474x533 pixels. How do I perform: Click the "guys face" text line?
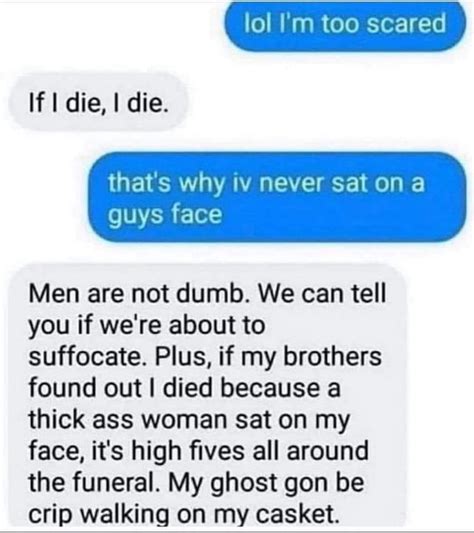[165, 215]
